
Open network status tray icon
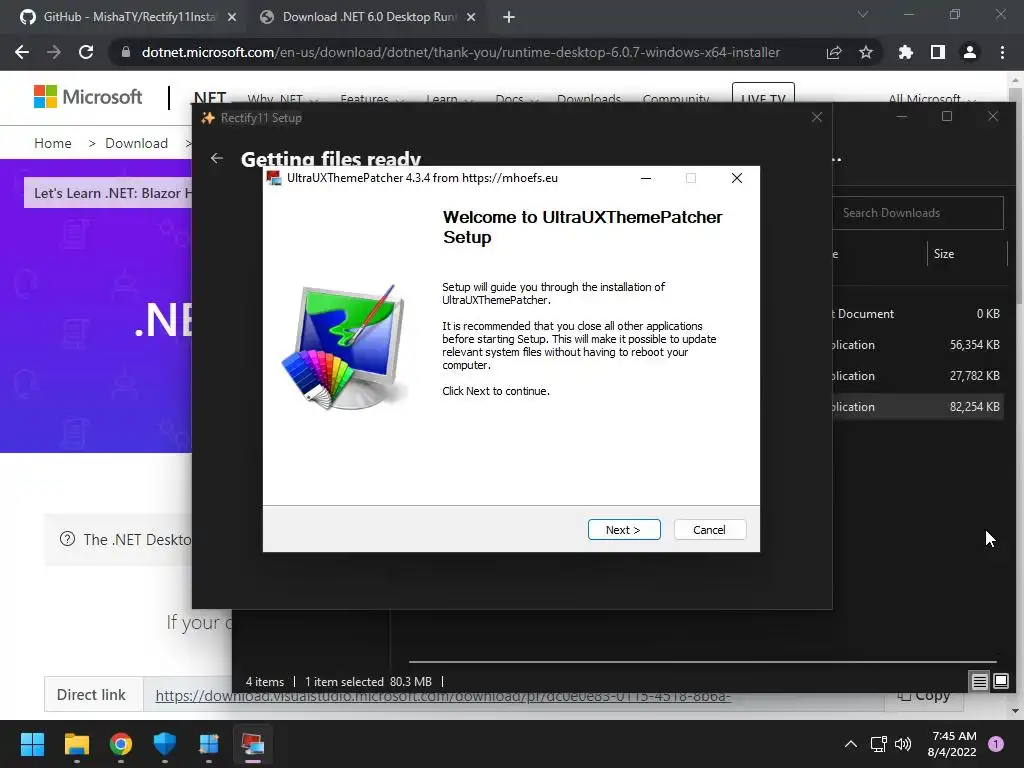[878, 744]
